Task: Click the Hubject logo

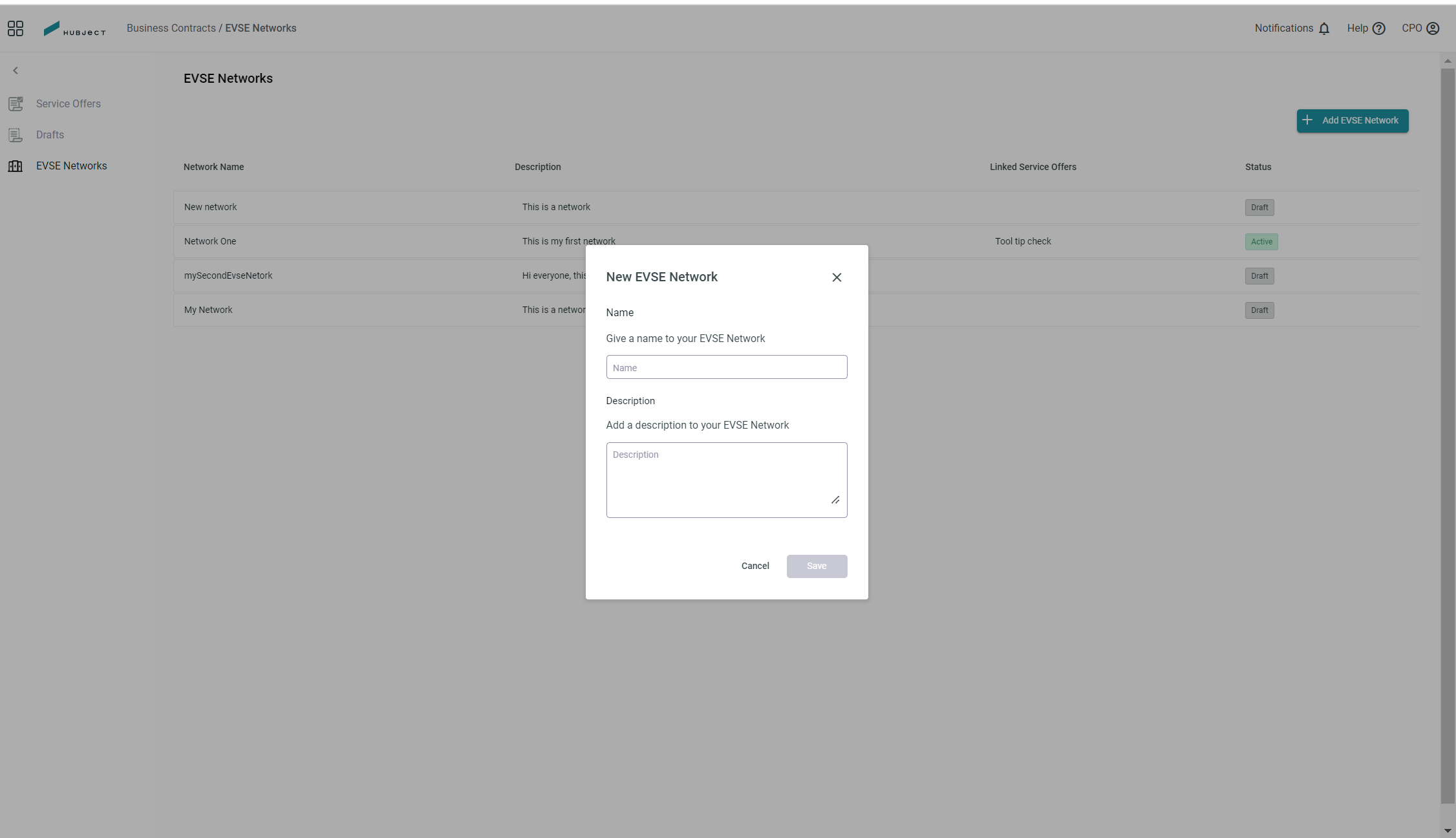Action: (74, 28)
